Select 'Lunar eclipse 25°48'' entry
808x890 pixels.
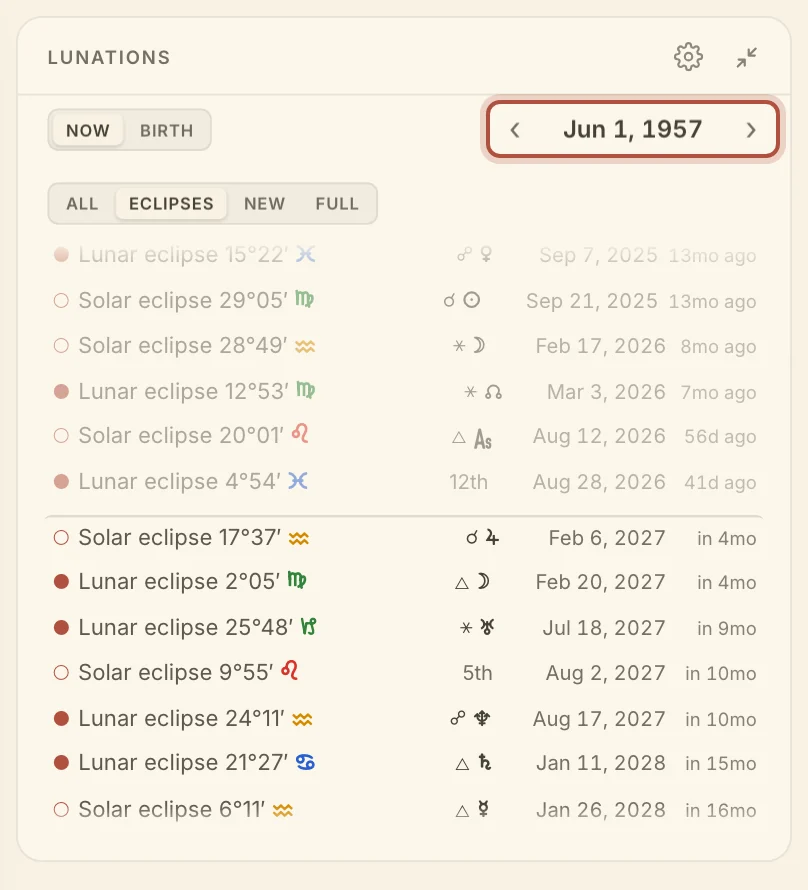[x=404, y=627]
